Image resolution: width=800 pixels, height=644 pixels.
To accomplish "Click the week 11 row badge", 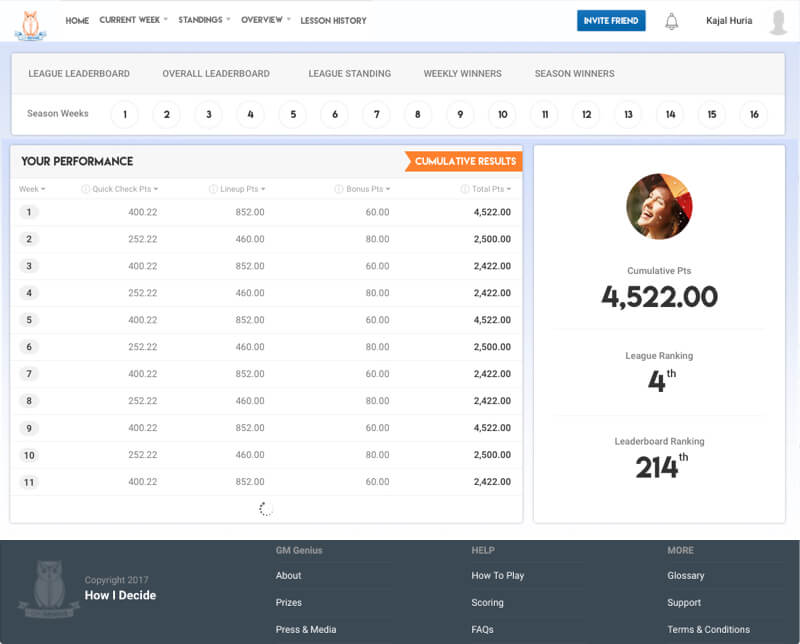I will point(29,482).
